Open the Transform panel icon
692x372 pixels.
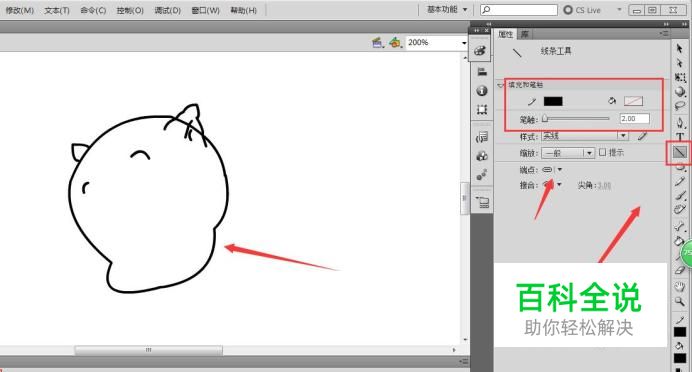coord(481,109)
